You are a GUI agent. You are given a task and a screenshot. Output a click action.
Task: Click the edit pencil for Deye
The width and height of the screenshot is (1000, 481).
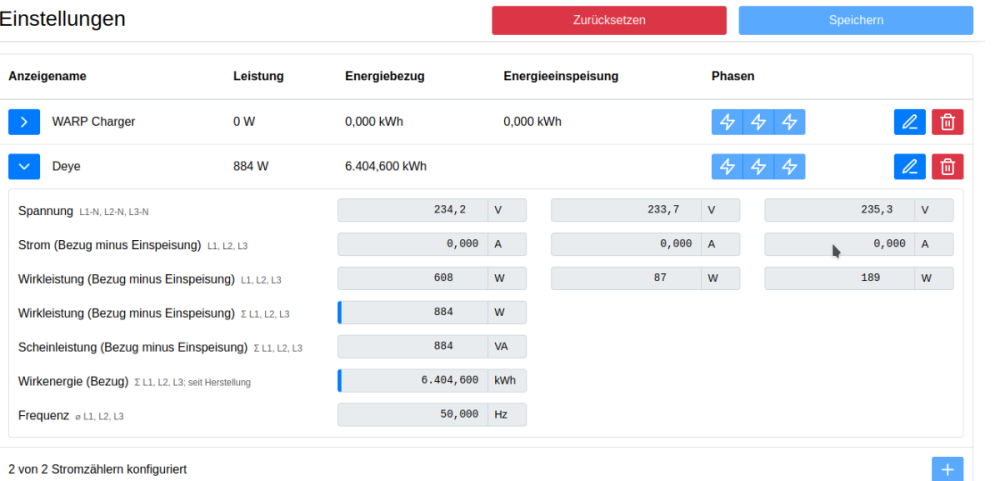(909, 167)
